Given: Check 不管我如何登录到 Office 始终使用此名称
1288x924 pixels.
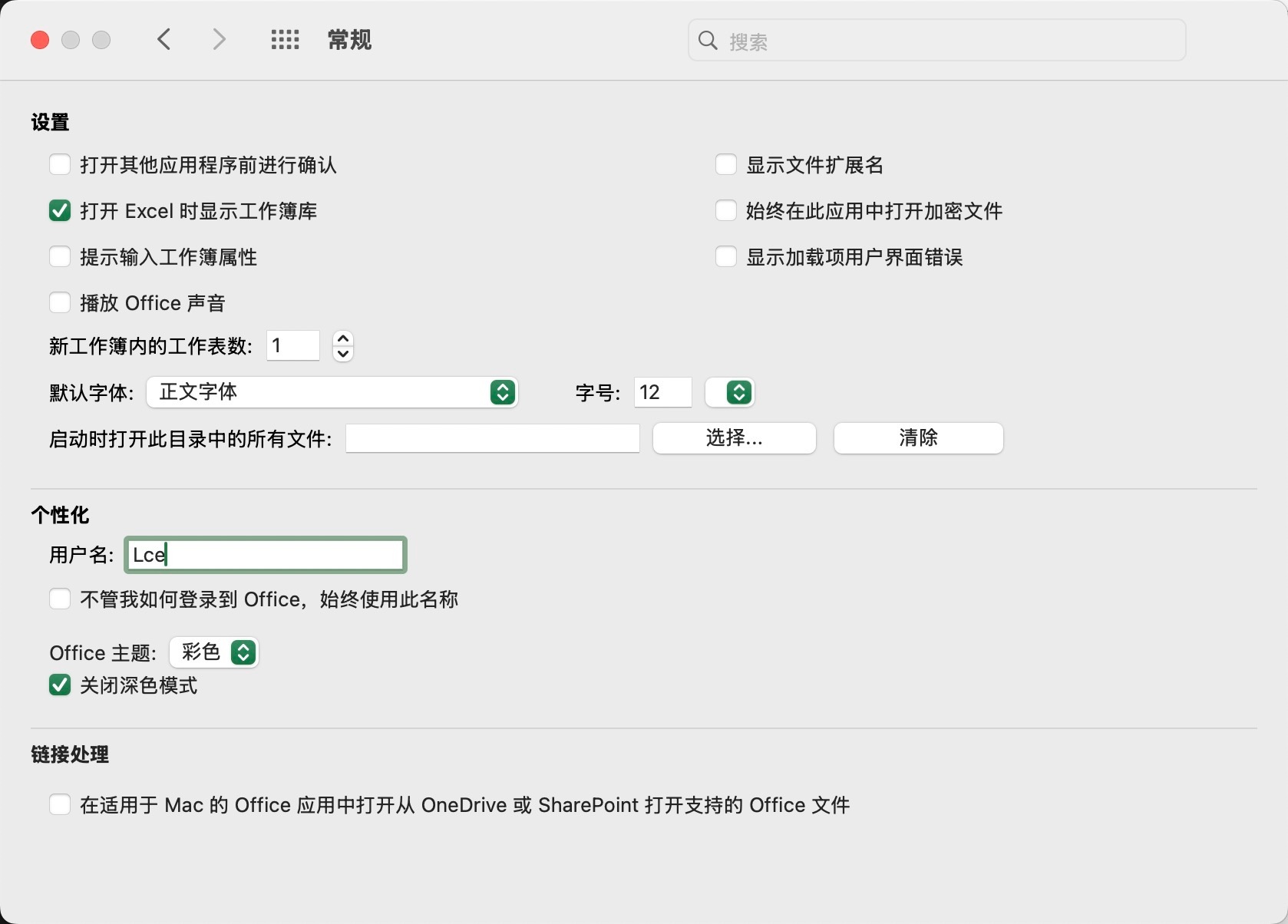Looking at the screenshot, I should pyautogui.click(x=60, y=599).
